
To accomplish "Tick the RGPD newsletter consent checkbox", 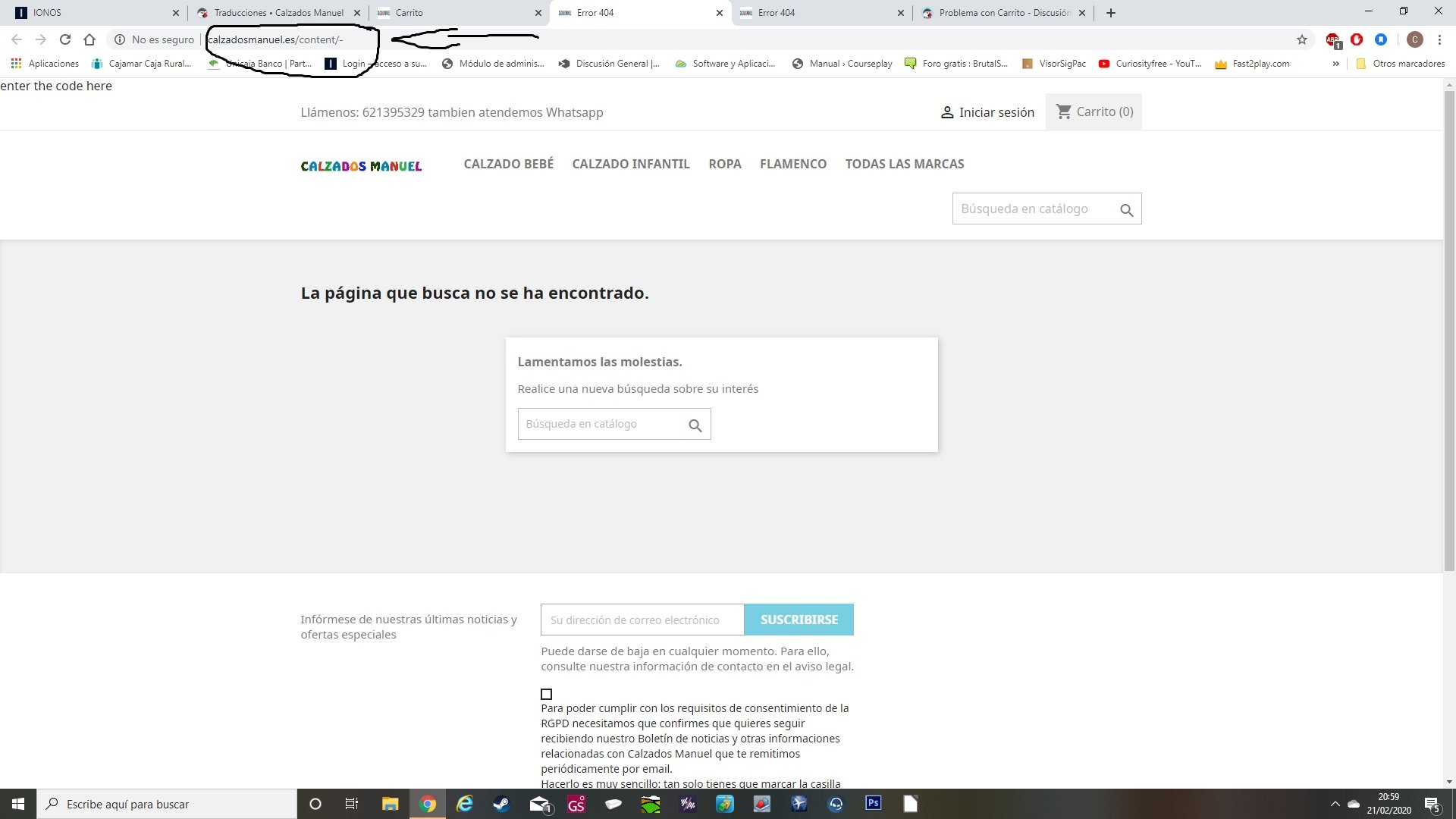I will click(x=546, y=694).
